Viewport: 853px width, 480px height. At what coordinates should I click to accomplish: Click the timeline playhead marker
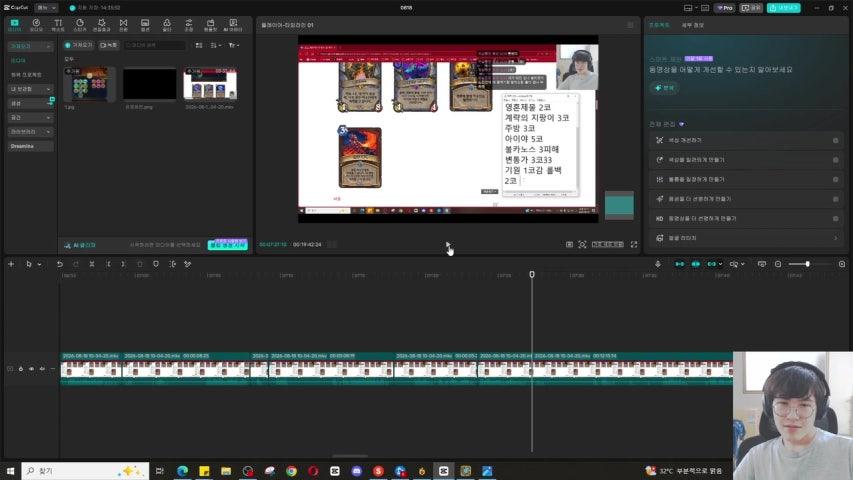(x=532, y=274)
